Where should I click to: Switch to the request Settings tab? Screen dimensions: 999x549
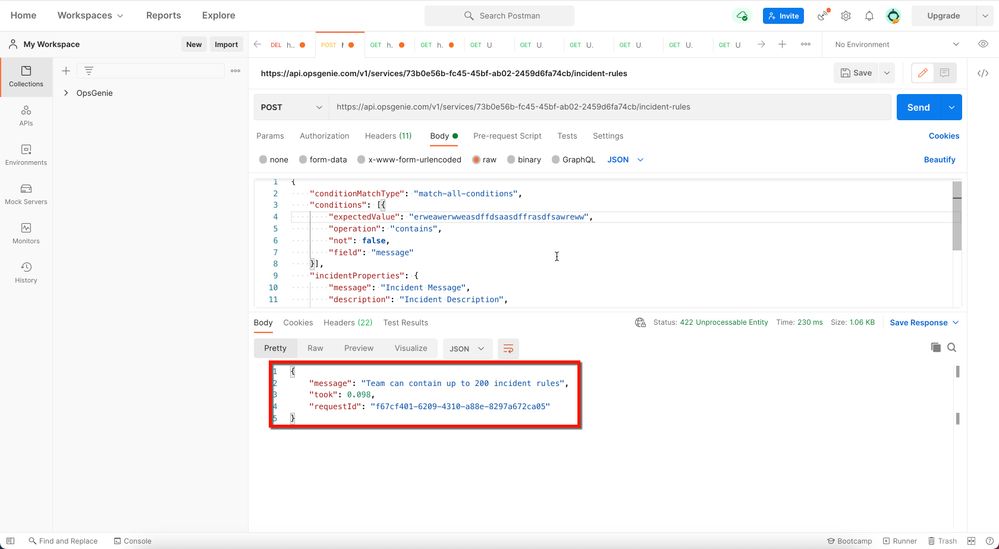608,136
